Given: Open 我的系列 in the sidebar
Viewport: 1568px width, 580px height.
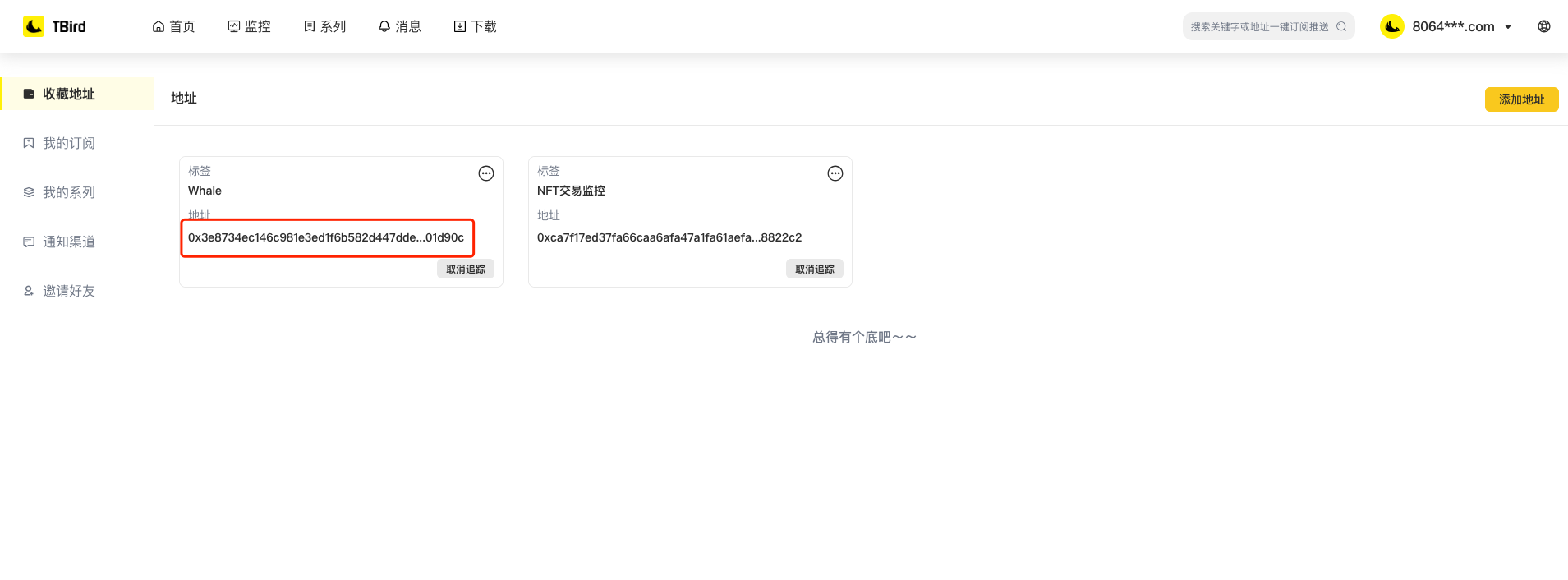Looking at the screenshot, I should [x=69, y=192].
